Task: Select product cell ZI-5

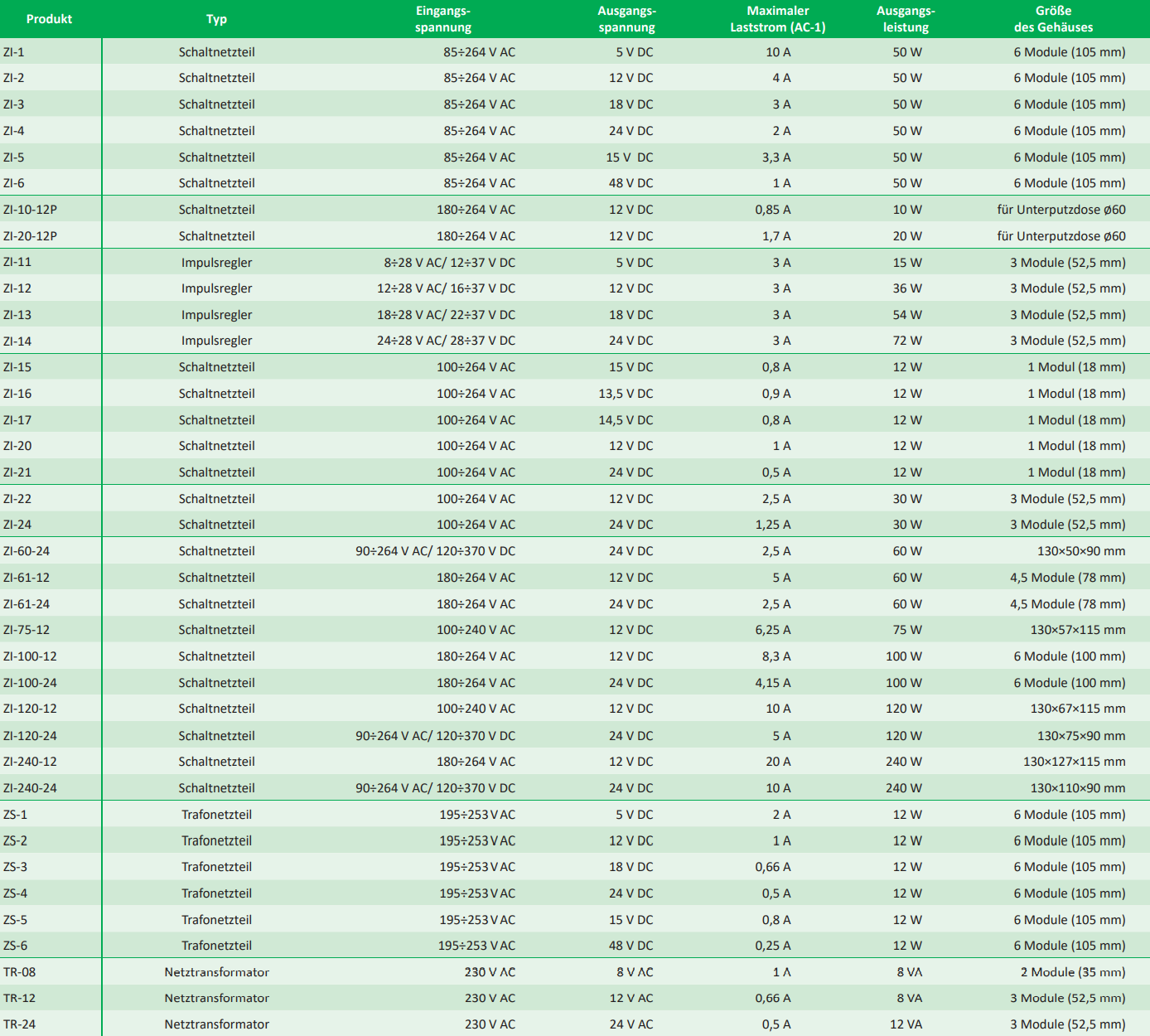Action: click(x=14, y=157)
